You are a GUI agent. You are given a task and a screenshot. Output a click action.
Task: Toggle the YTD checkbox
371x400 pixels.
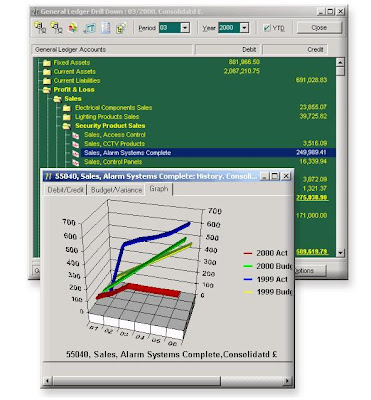[267, 28]
